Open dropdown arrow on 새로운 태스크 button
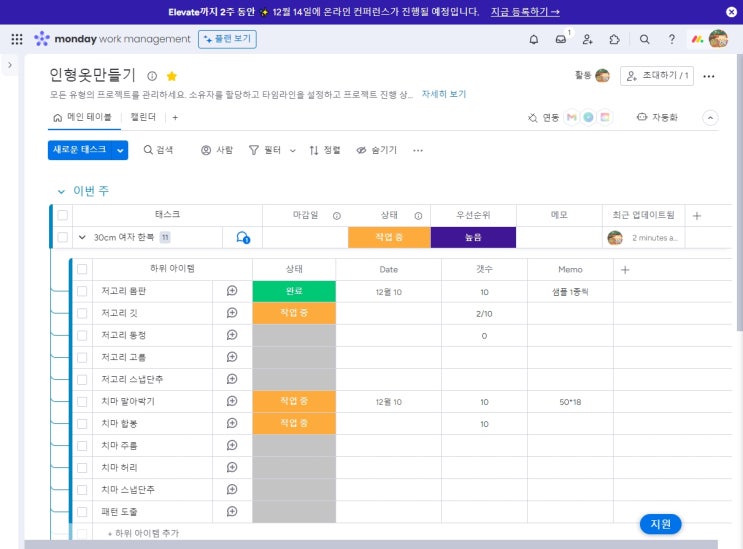The width and height of the screenshot is (743, 549). pos(121,150)
